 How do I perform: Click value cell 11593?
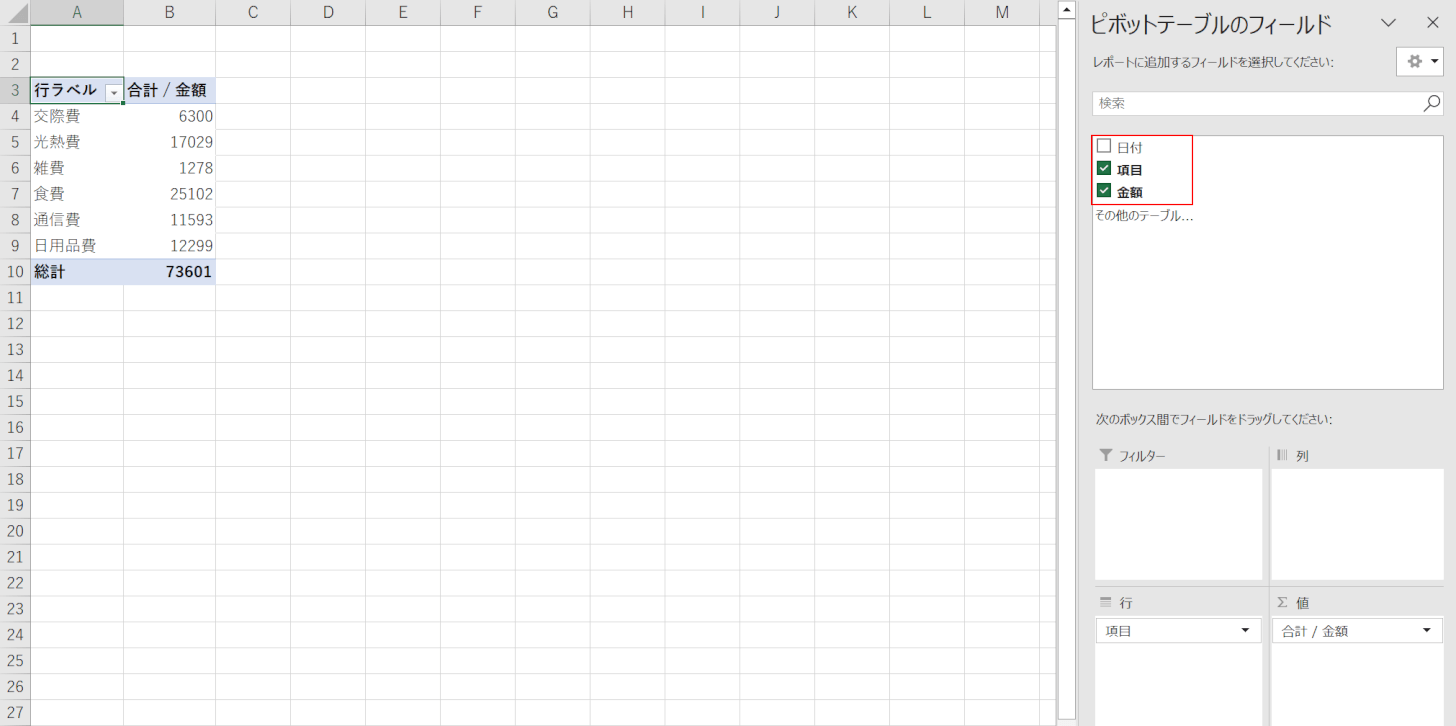(170, 220)
